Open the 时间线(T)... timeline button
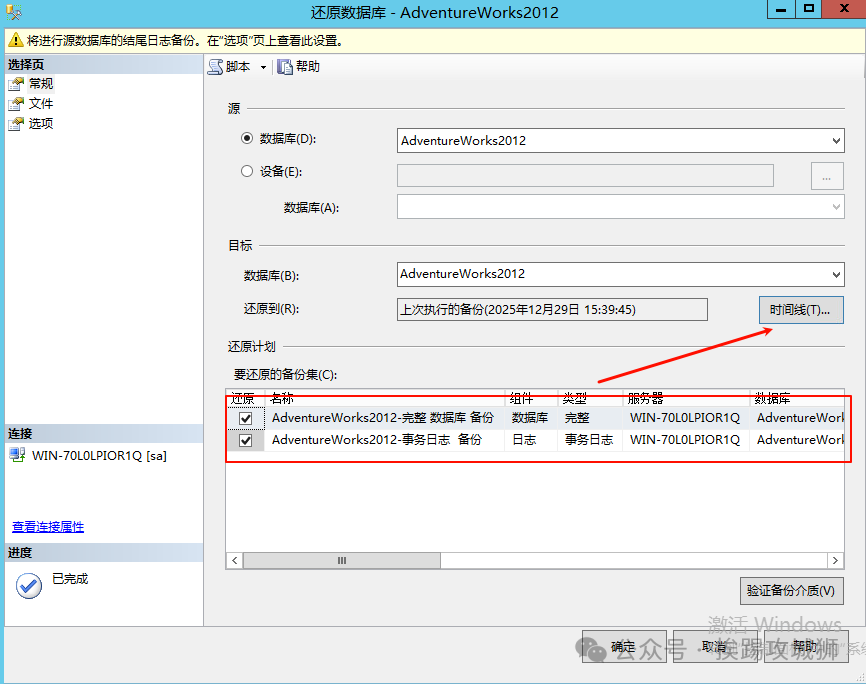The height and width of the screenshot is (684, 866). [x=800, y=310]
